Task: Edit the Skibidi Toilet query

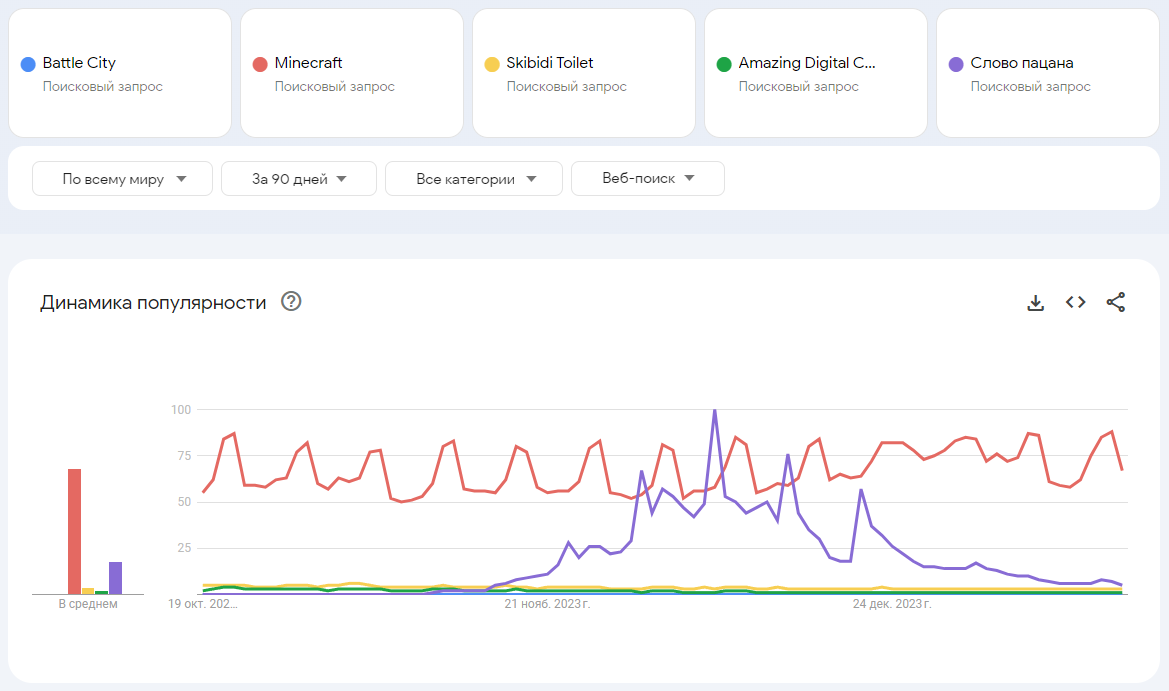Action: (x=550, y=63)
